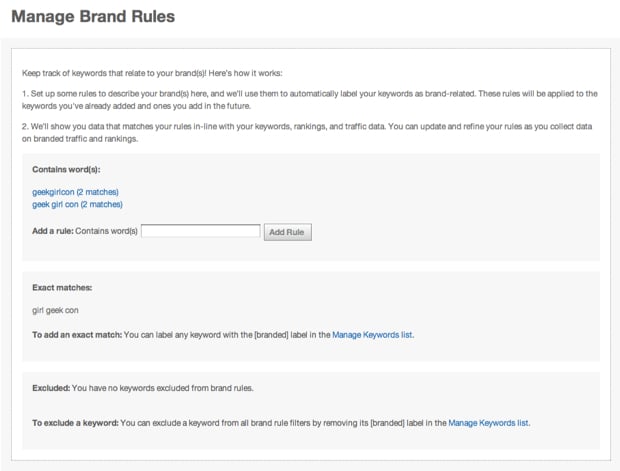
Task: Focus the Contains word(s) text field
Action: 200,231
